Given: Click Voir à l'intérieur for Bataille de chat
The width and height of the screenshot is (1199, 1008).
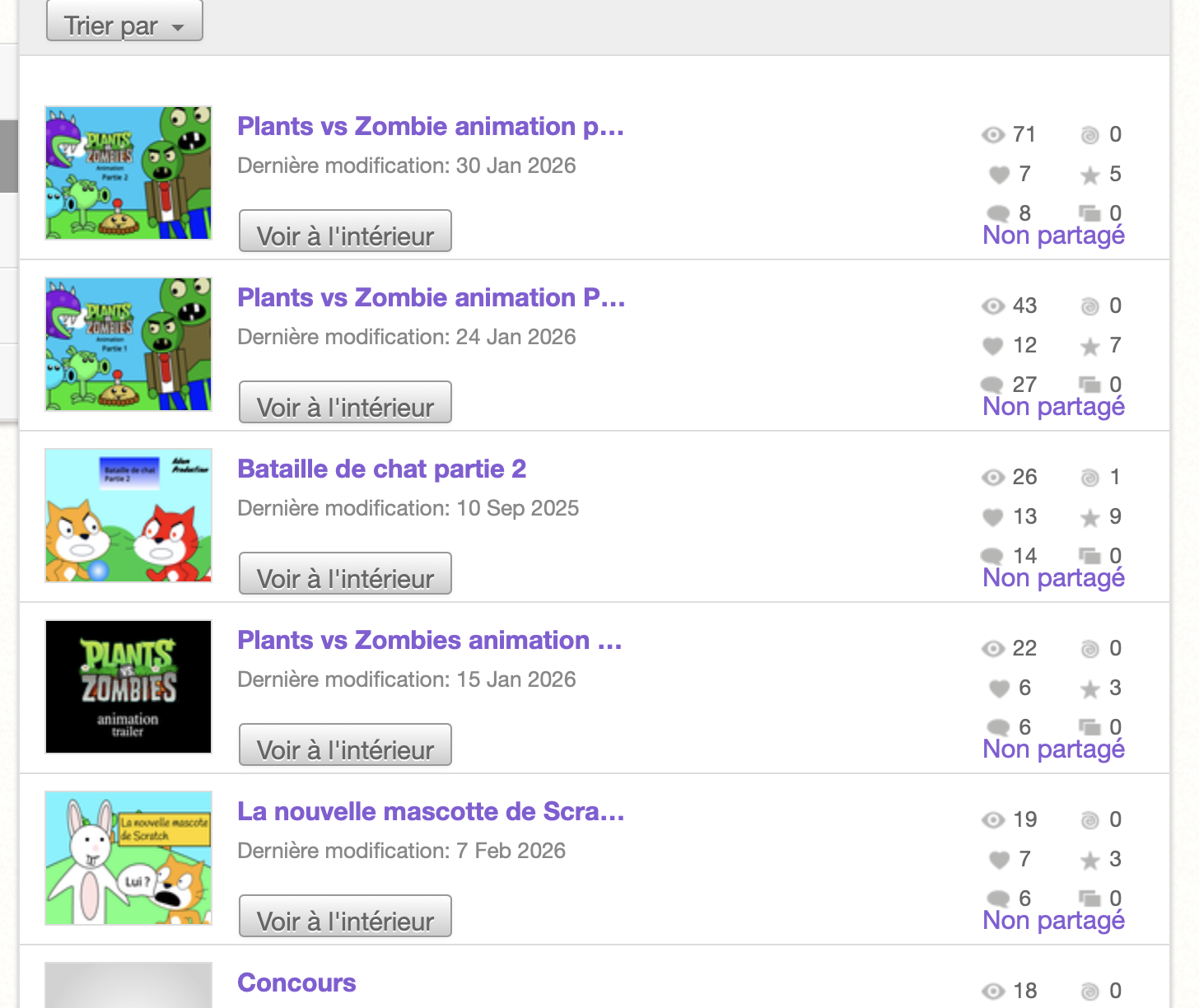Looking at the screenshot, I should pos(345,574).
